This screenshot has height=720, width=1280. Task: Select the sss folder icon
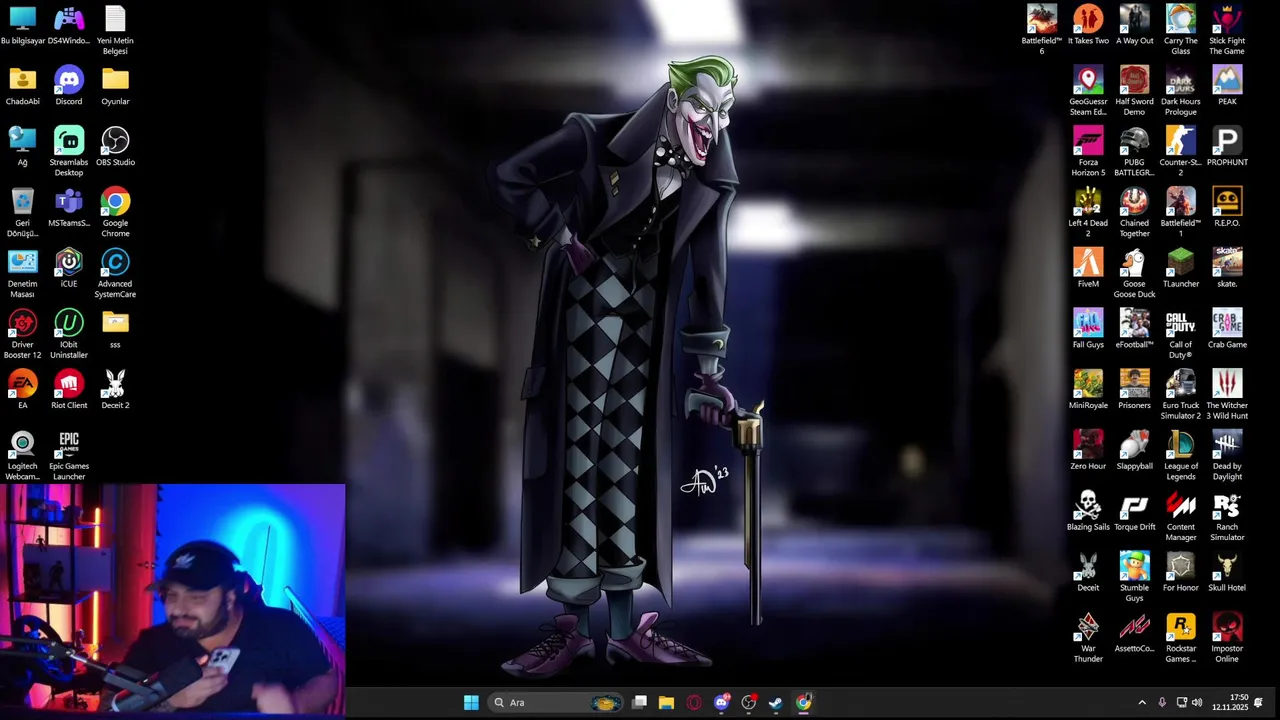click(x=115, y=322)
